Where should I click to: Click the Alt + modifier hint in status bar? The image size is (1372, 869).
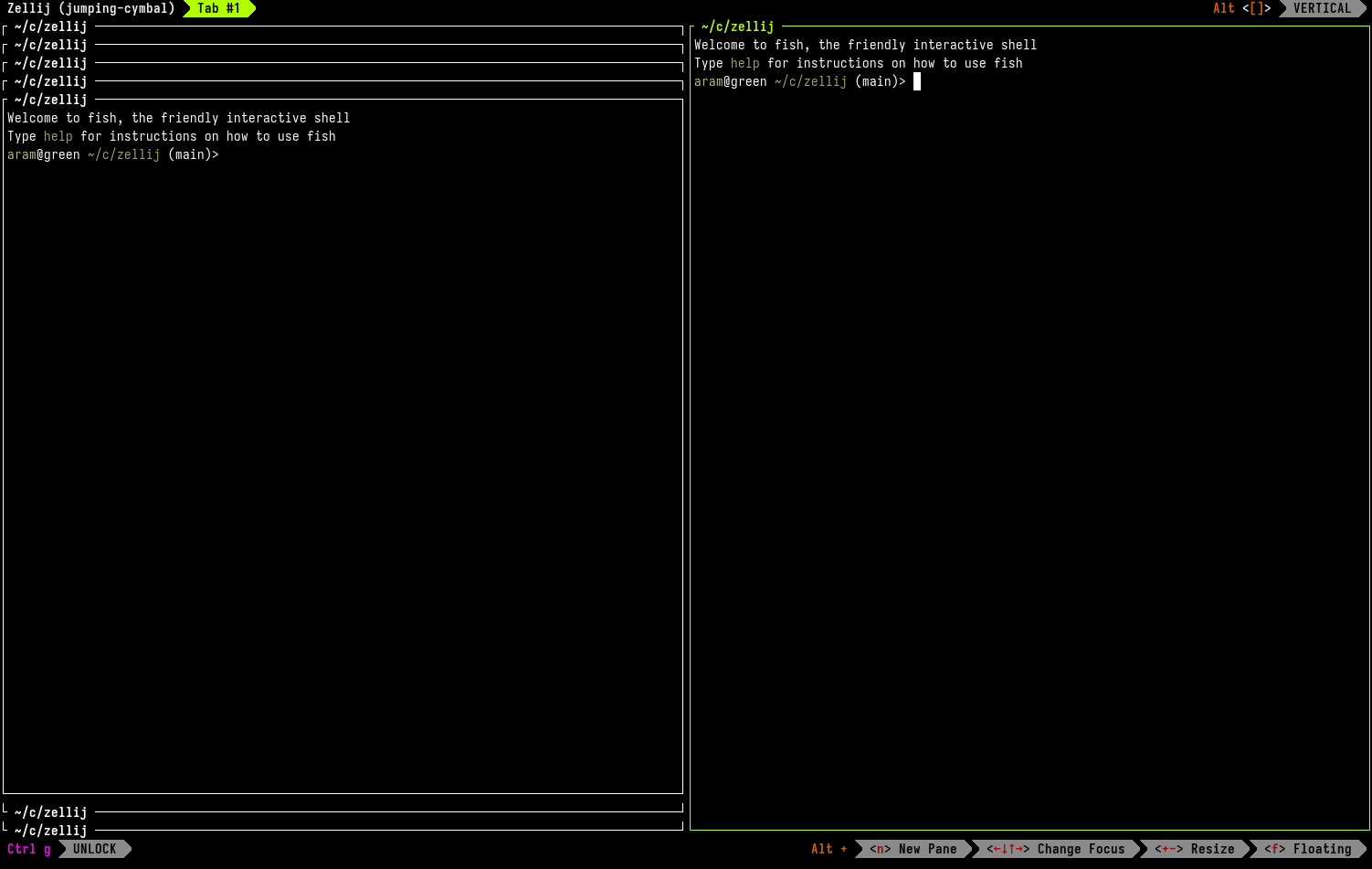point(829,849)
